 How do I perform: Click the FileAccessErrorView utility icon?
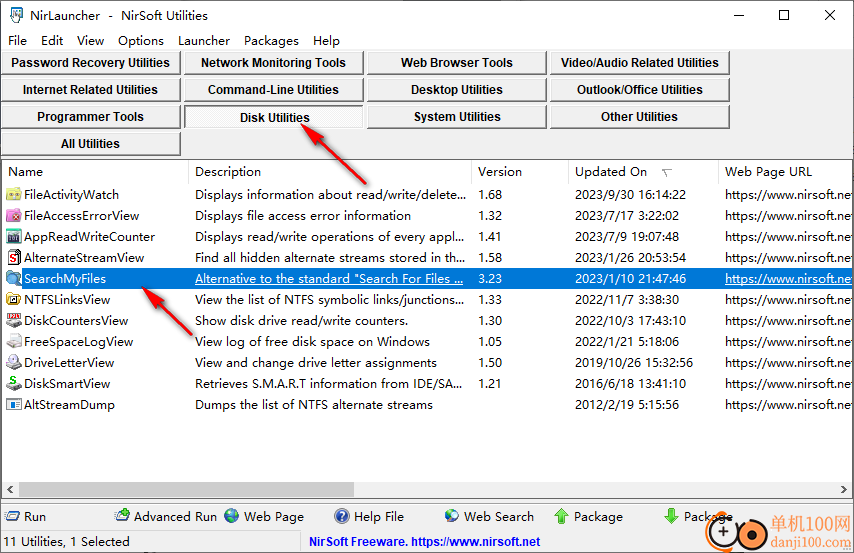tap(14, 216)
